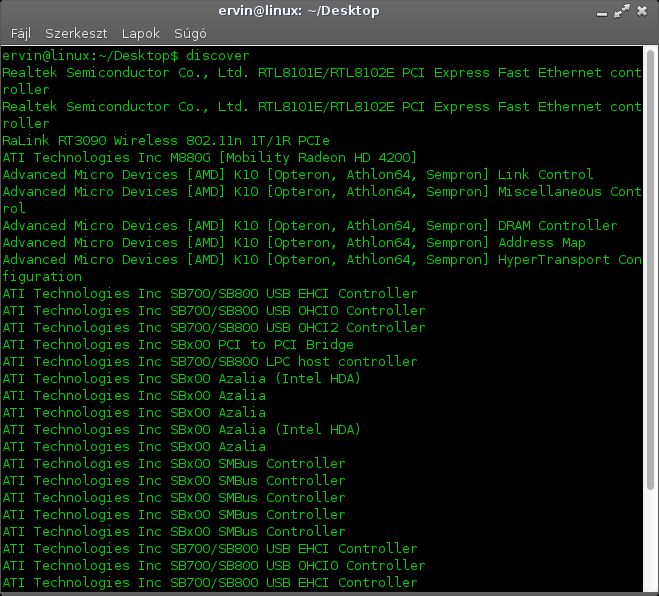The height and width of the screenshot is (596, 659).
Task: Click the USB OHCI2 Controller line
Action: click(x=214, y=328)
